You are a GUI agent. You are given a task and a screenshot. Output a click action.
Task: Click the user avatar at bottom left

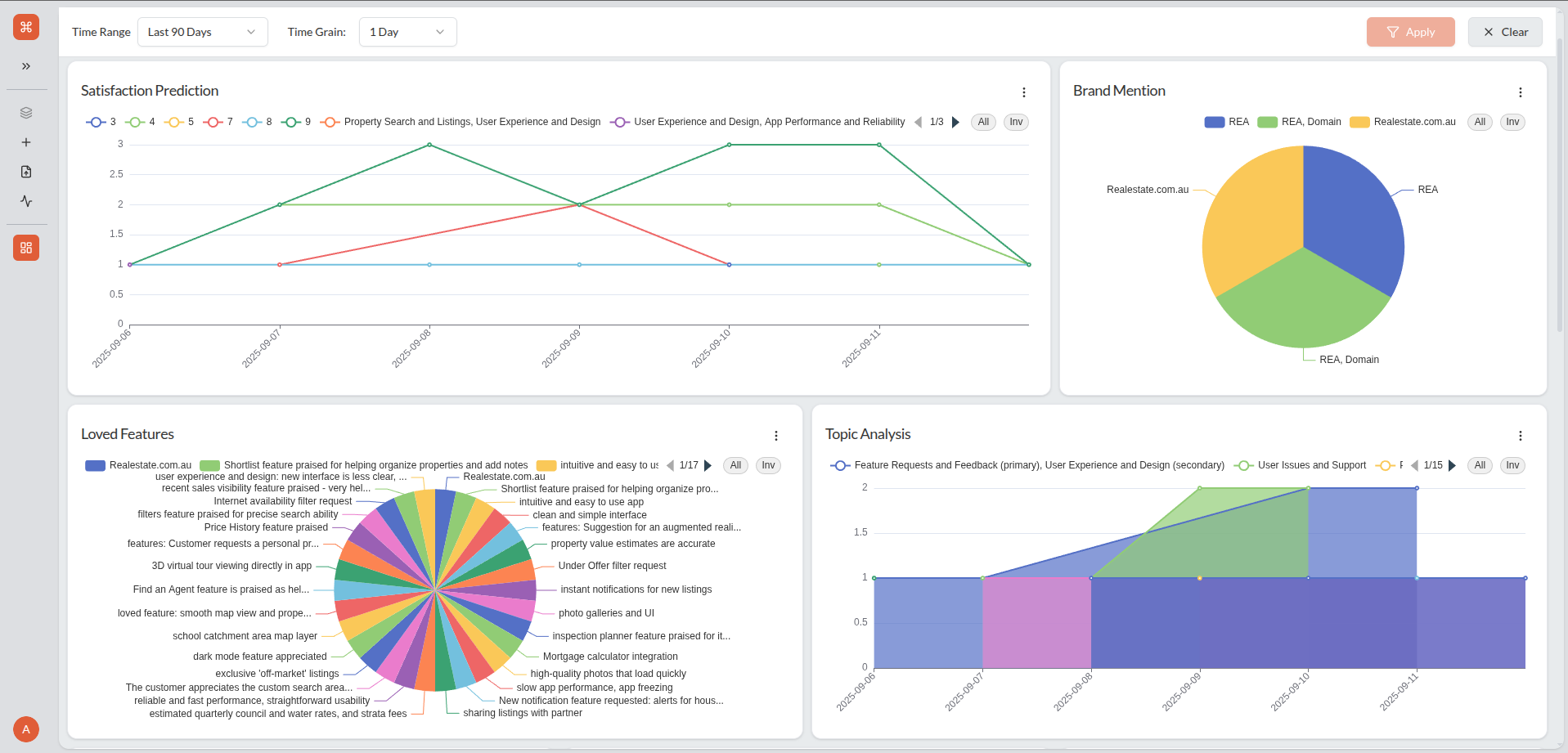tap(26, 728)
